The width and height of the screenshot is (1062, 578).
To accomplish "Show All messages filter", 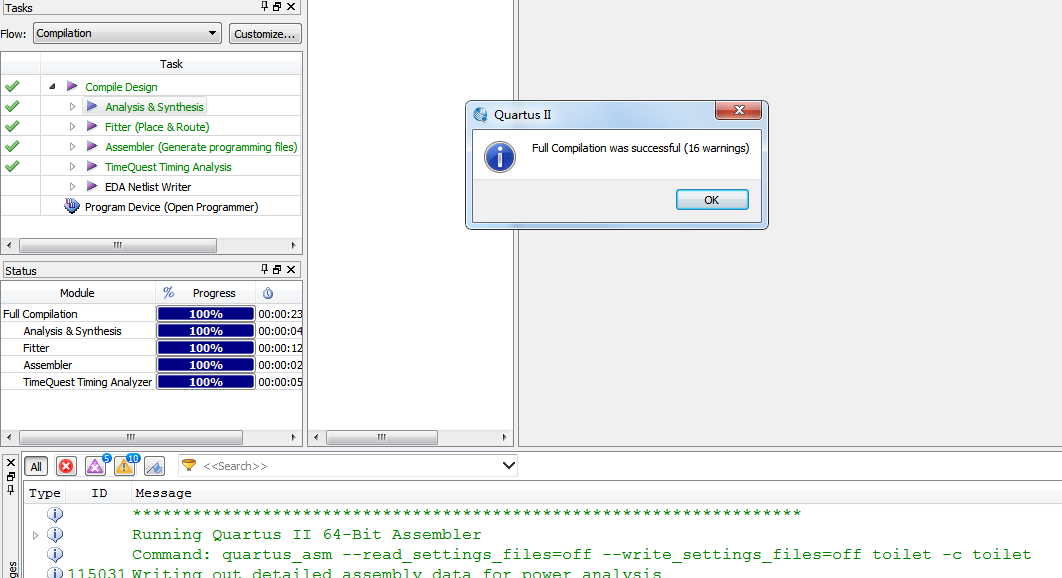I will click(36, 466).
